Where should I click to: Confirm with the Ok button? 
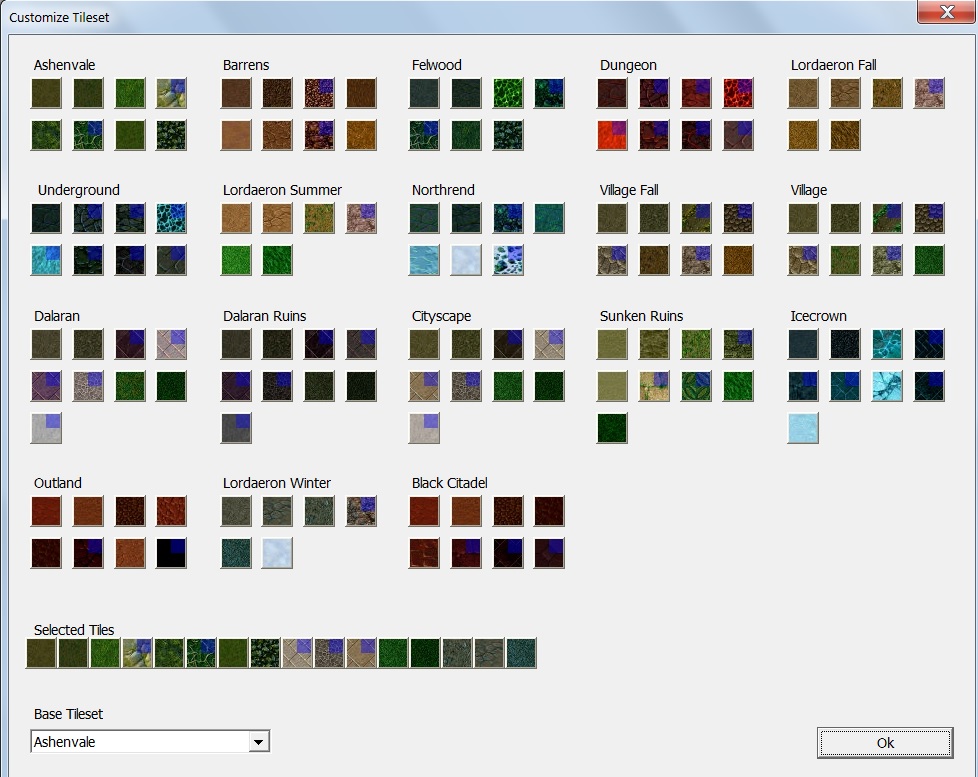point(885,743)
